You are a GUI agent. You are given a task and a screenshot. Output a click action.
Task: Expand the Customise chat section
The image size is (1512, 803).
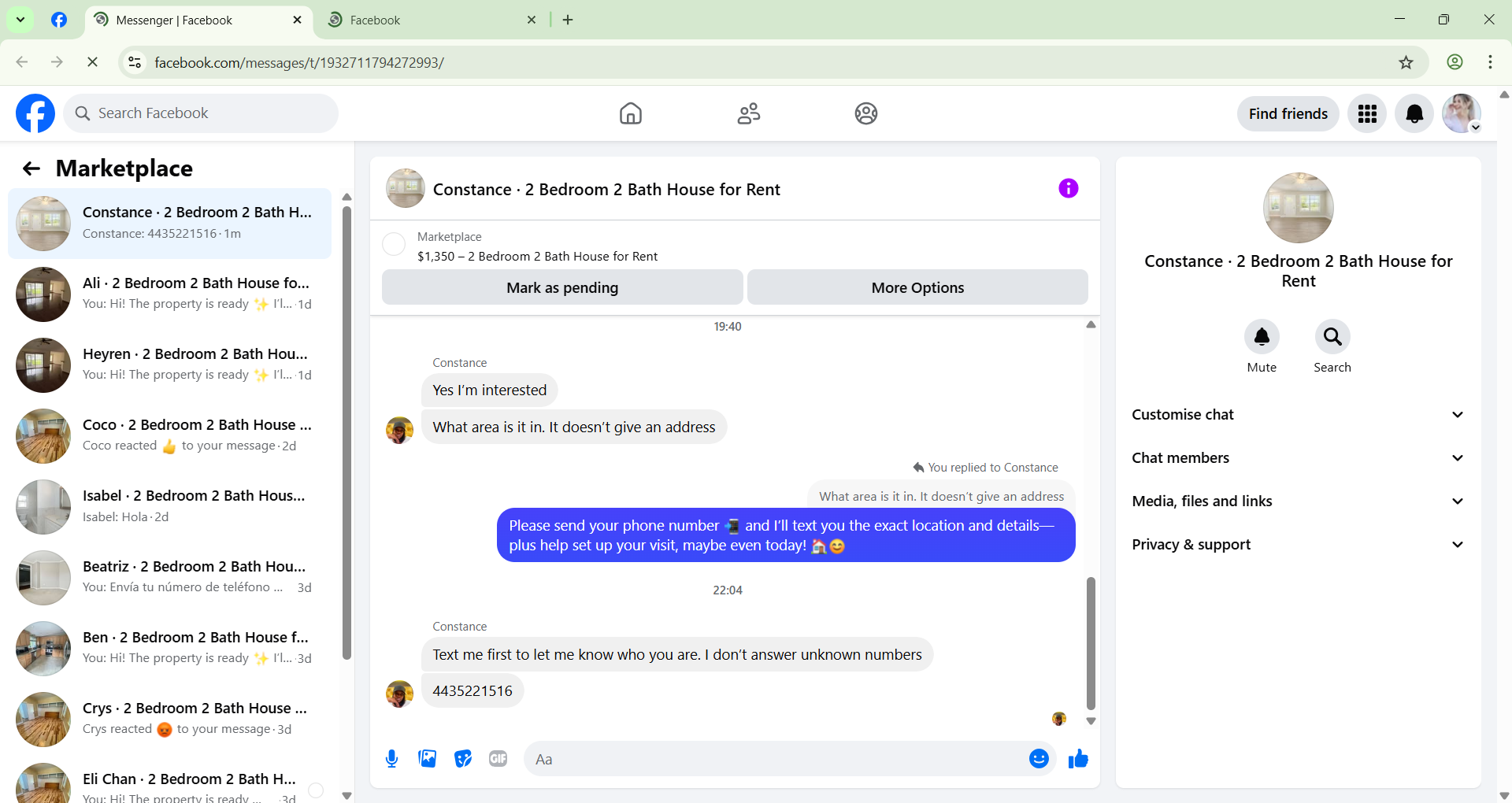(1299, 415)
